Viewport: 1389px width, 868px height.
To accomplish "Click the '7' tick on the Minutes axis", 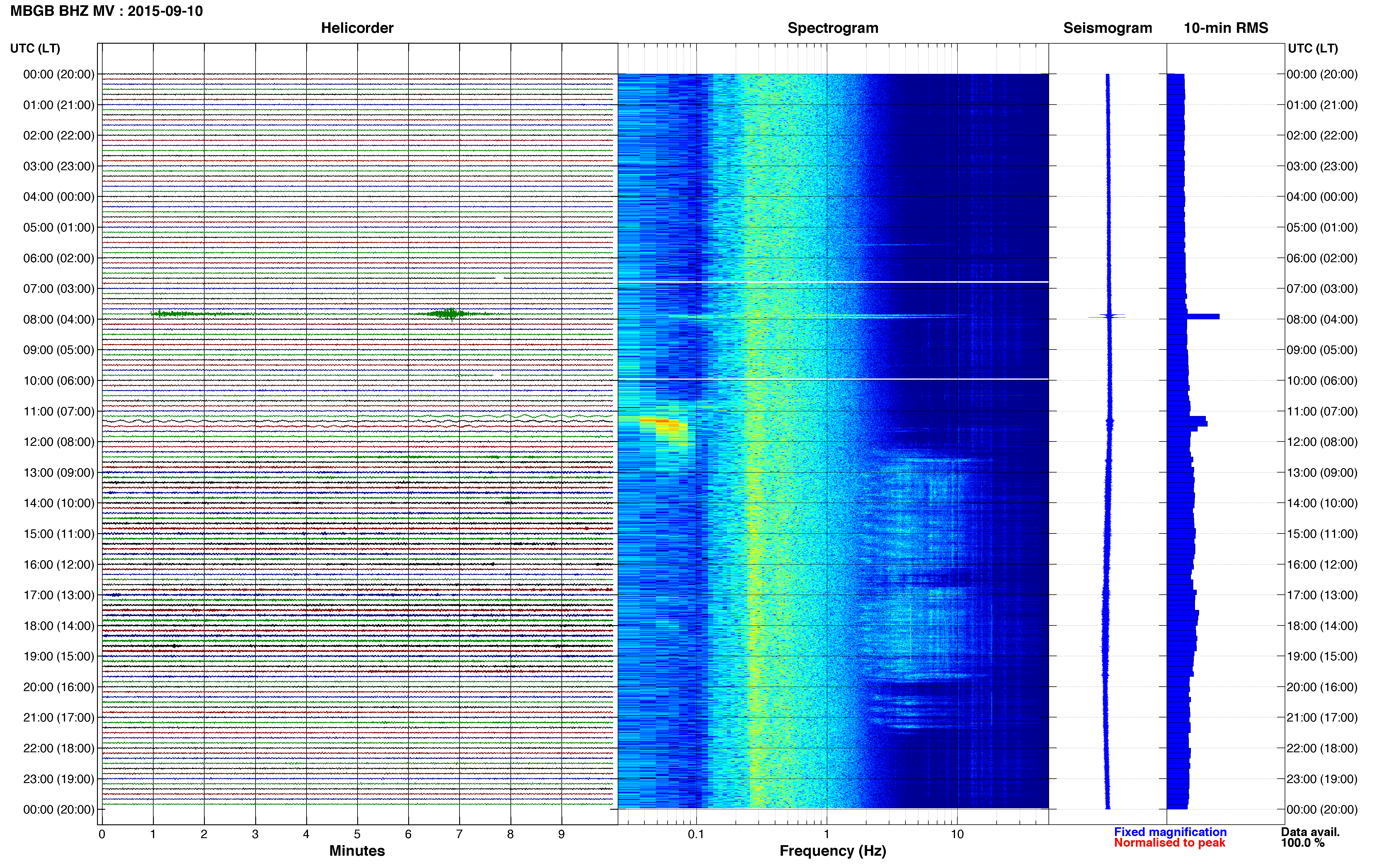I will point(459,834).
